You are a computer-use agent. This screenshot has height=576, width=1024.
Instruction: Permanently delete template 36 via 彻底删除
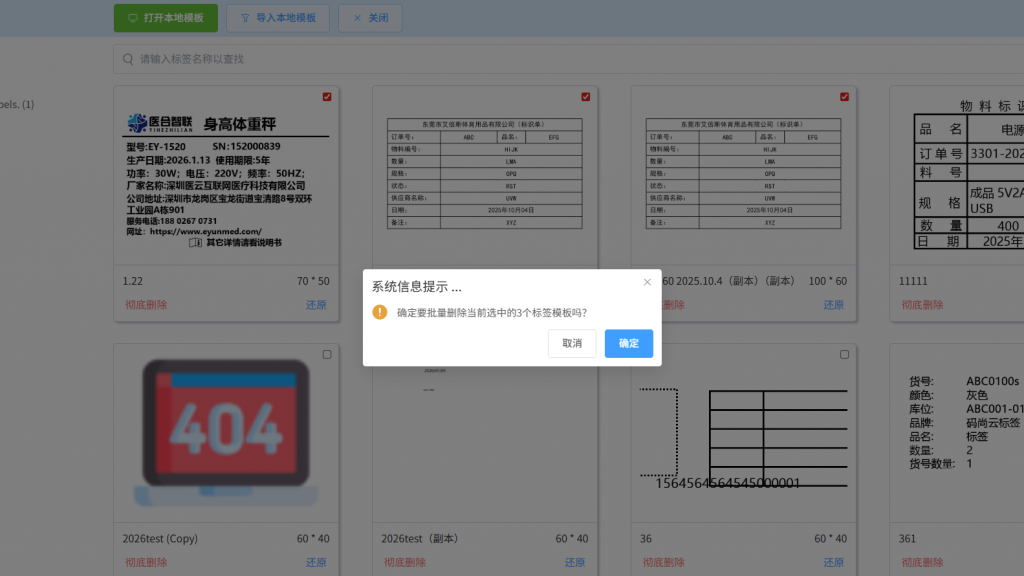(x=663, y=563)
